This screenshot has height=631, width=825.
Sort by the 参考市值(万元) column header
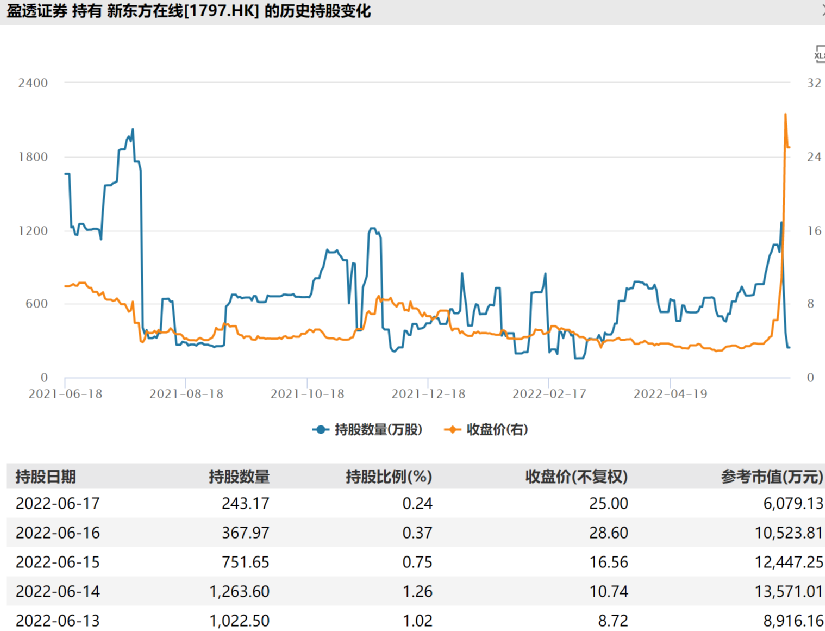[x=772, y=477]
